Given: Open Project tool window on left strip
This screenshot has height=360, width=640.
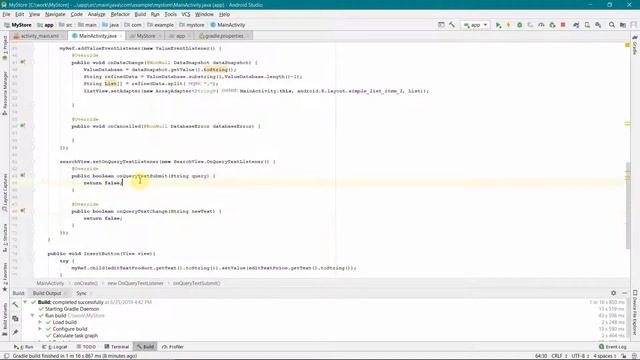Looking at the screenshot, I should [5, 48].
